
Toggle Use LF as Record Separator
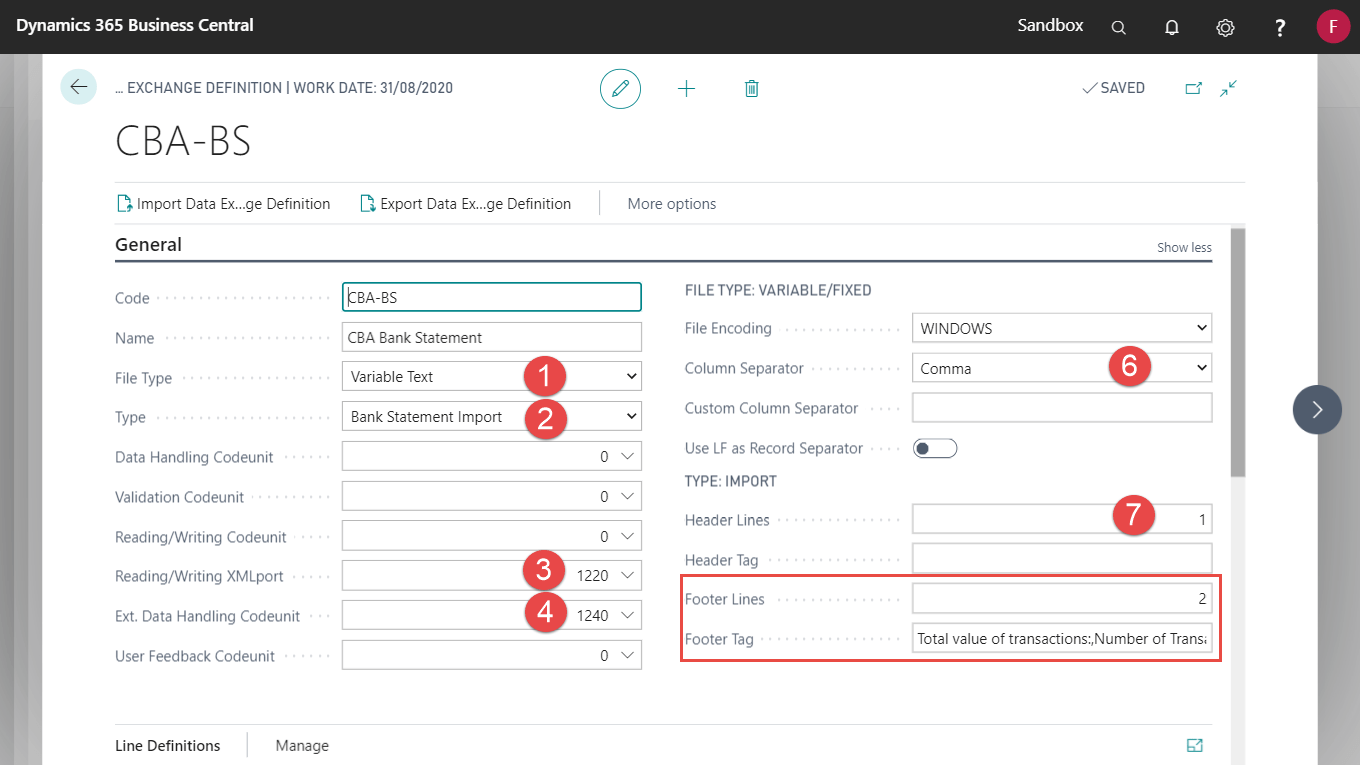[x=935, y=448]
